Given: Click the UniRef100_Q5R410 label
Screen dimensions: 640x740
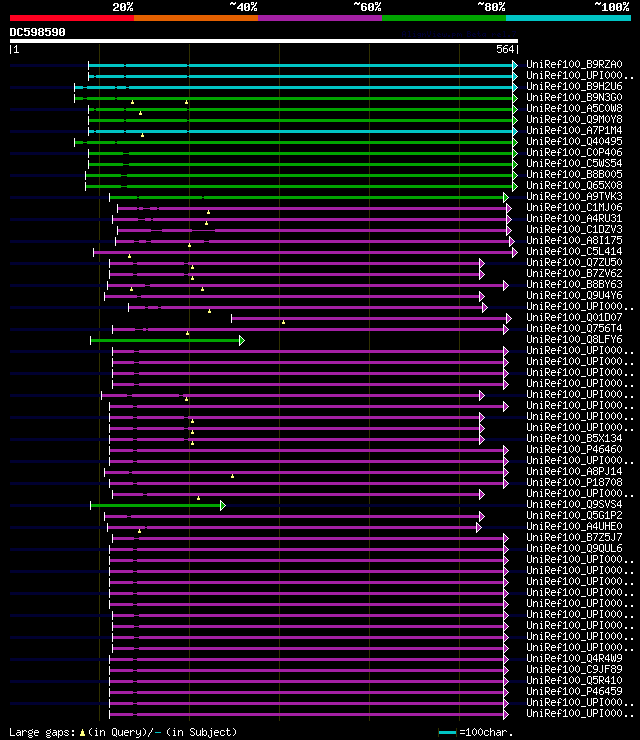Looking at the screenshot, I should (x=574, y=681).
